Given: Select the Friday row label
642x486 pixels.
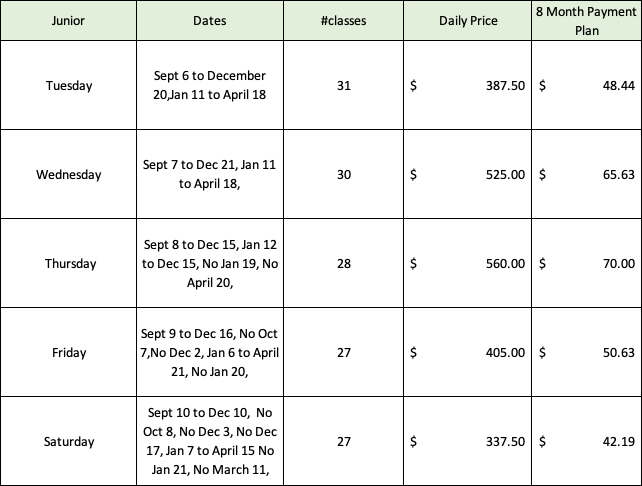Looking at the screenshot, I should 68,352.
